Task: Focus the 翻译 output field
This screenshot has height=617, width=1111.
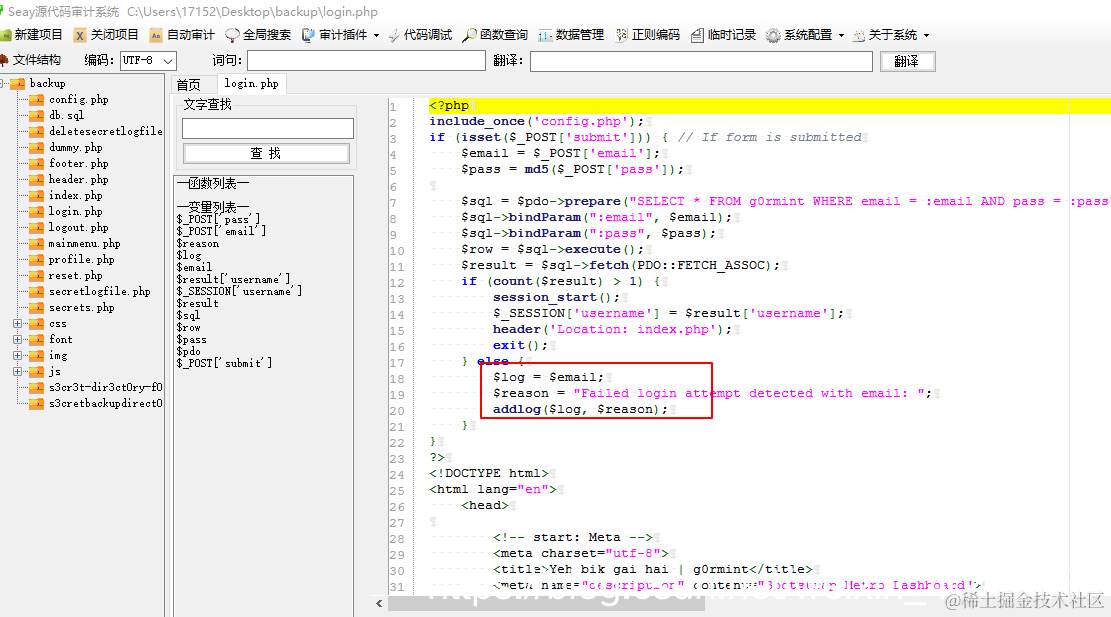Action: pos(701,61)
